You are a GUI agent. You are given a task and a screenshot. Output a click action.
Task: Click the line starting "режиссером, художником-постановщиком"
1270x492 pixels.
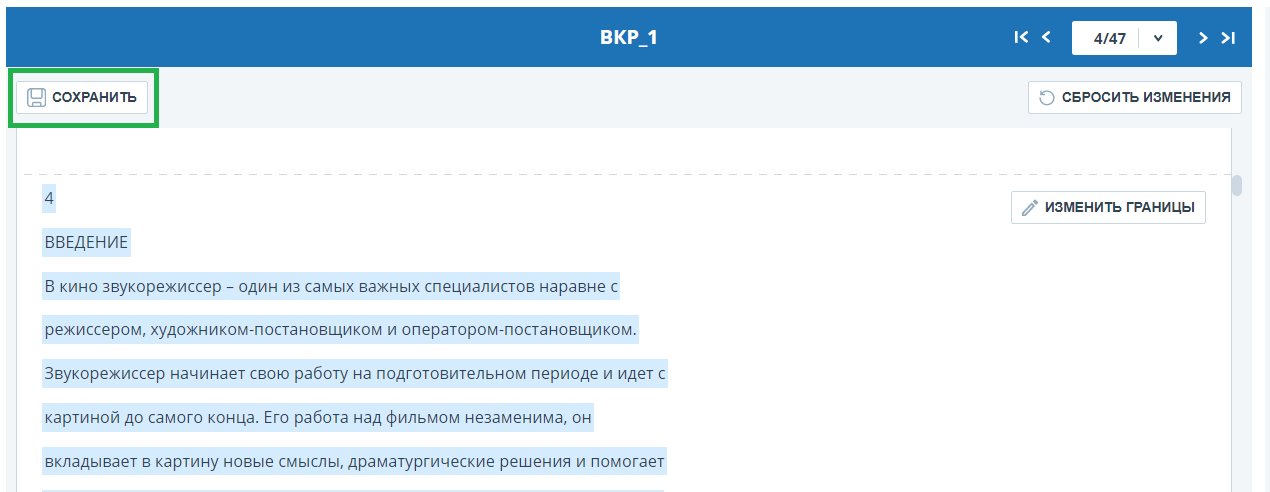pos(340,329)
